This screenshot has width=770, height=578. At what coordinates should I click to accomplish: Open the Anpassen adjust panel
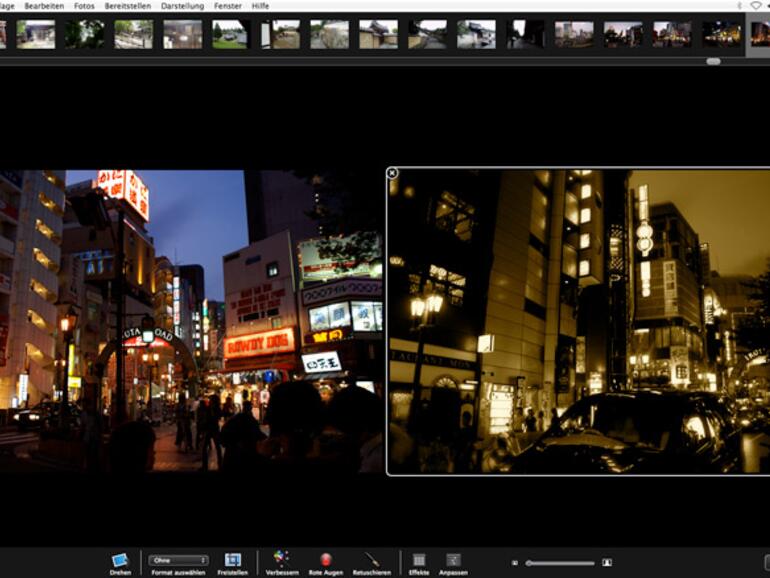pos(453,560)
